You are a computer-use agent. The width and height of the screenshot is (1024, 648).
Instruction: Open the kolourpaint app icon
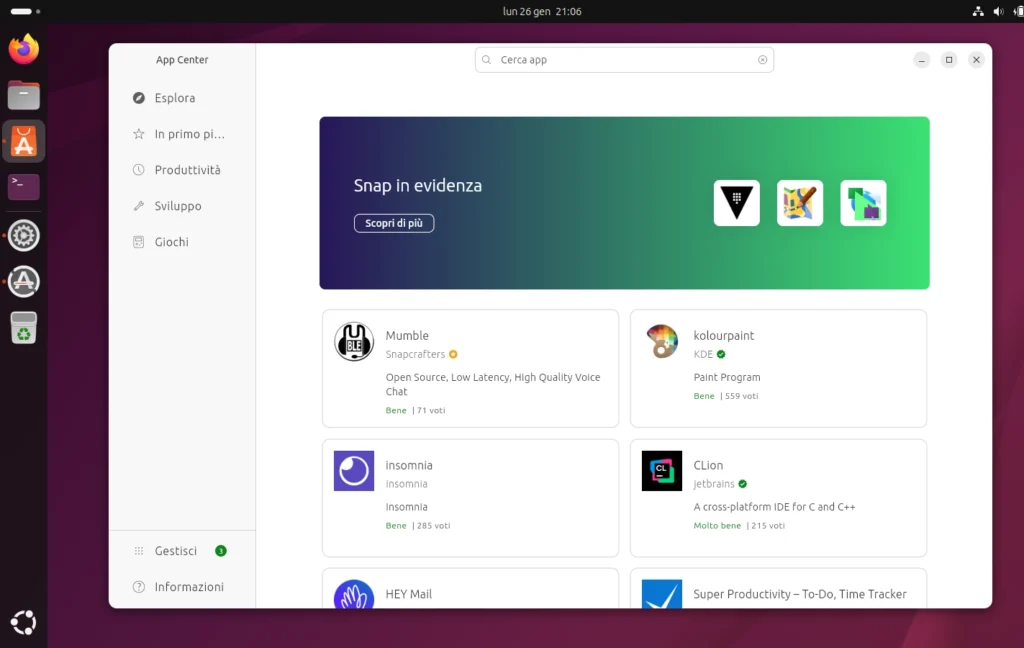coord(661,341)
